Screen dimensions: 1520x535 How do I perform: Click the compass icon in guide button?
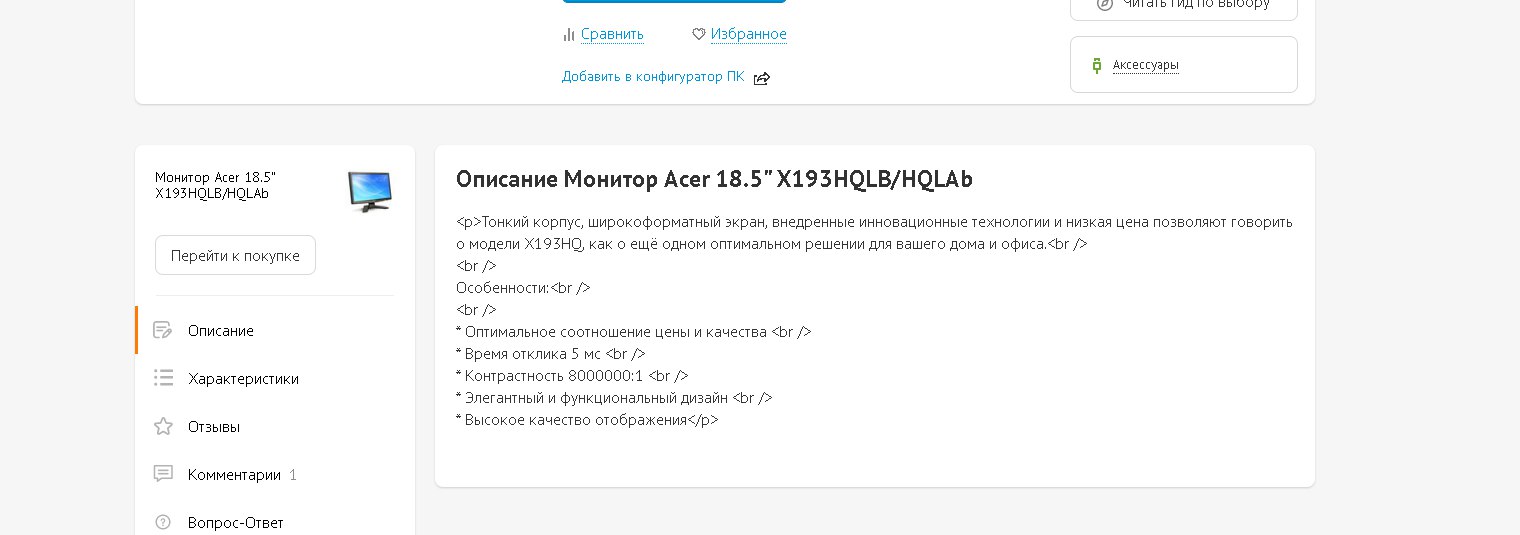[1105, 4]
